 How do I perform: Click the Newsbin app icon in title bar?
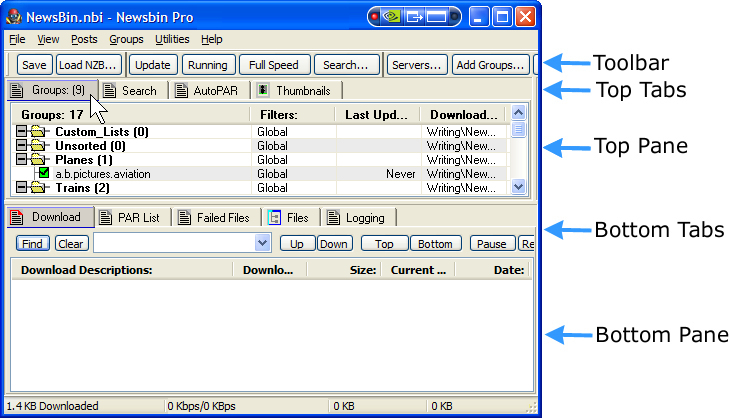pos(14,17)
